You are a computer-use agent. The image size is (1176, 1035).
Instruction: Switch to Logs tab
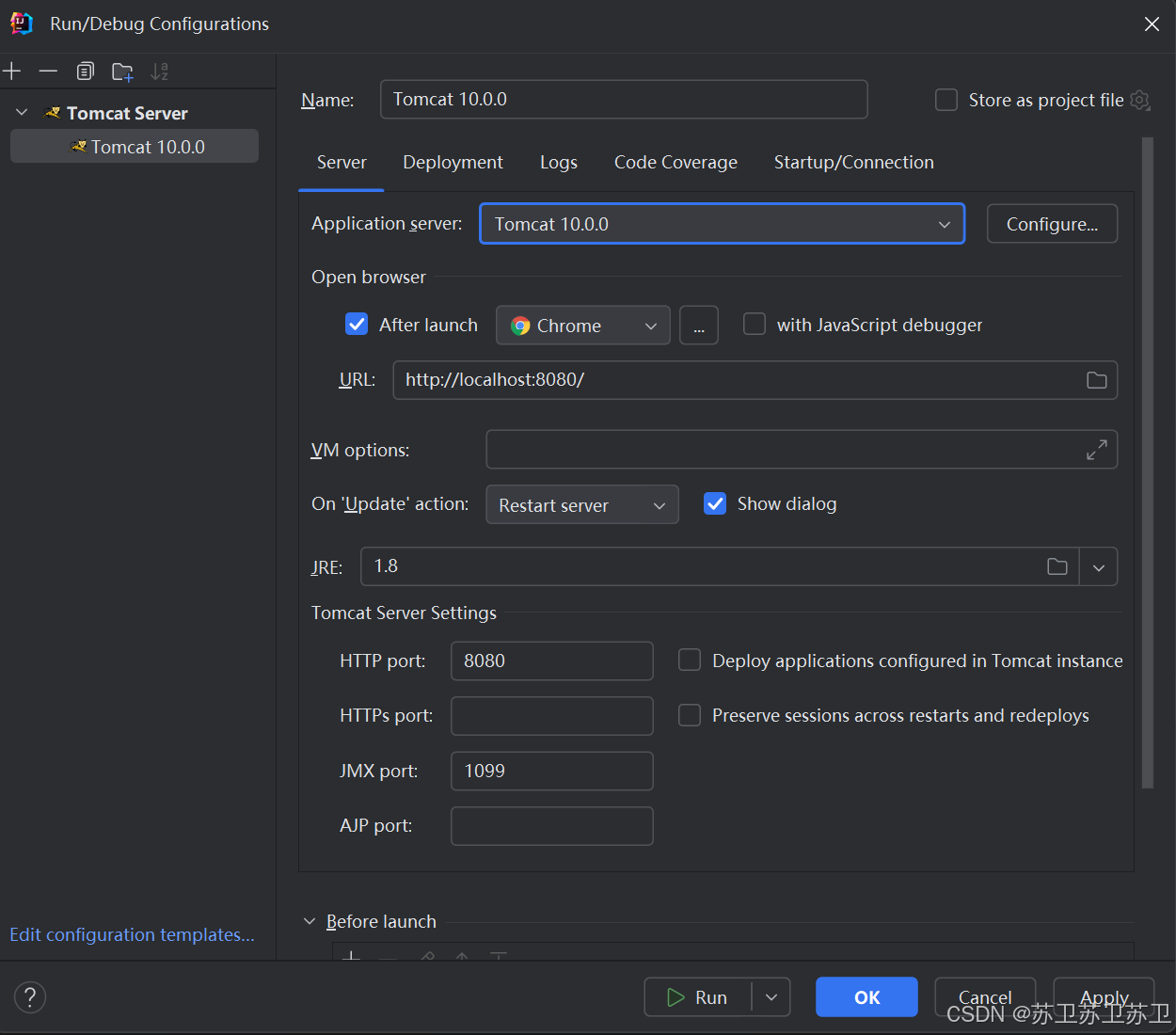[559, 162]
